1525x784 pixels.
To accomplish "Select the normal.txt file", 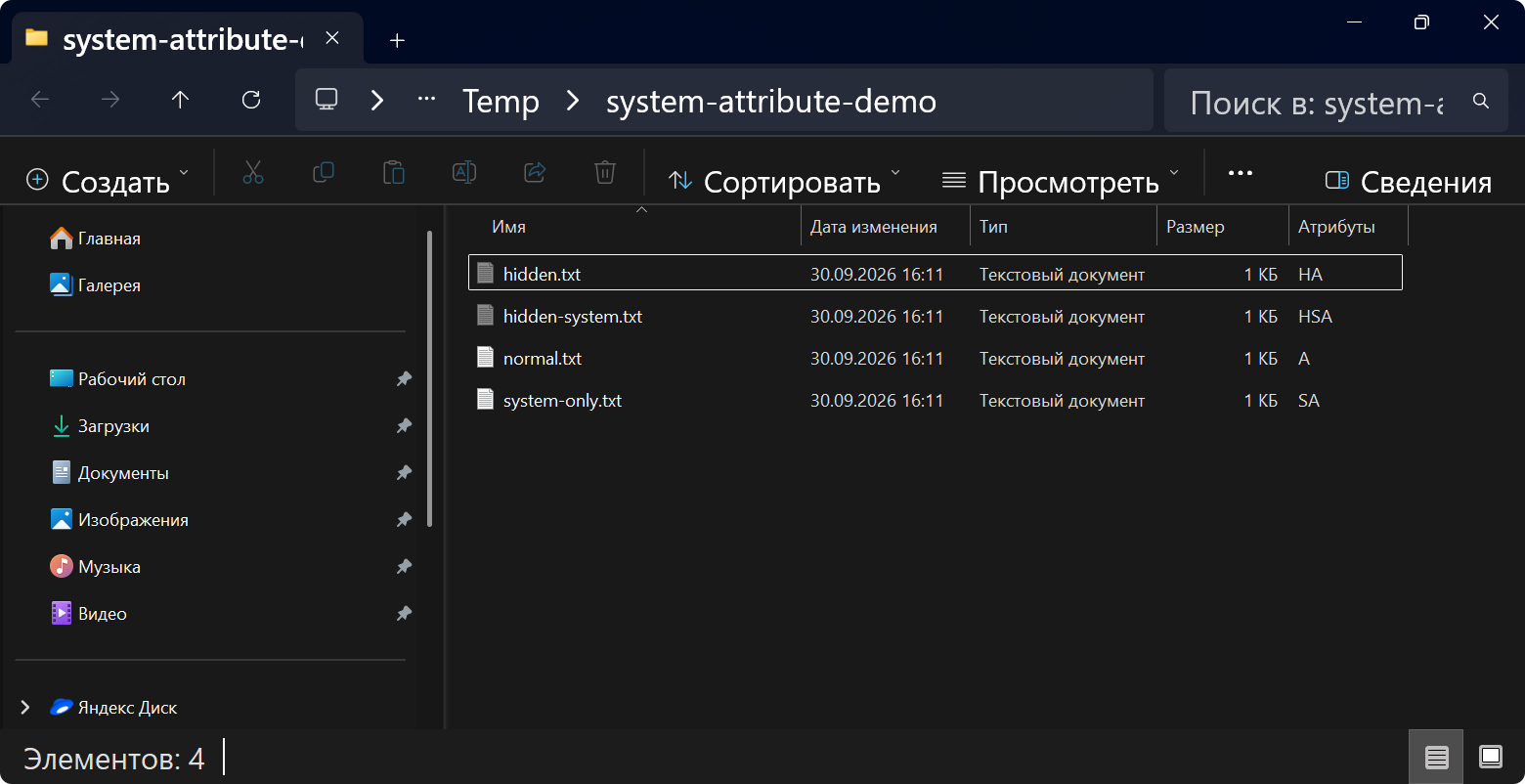I will (936, 359).
